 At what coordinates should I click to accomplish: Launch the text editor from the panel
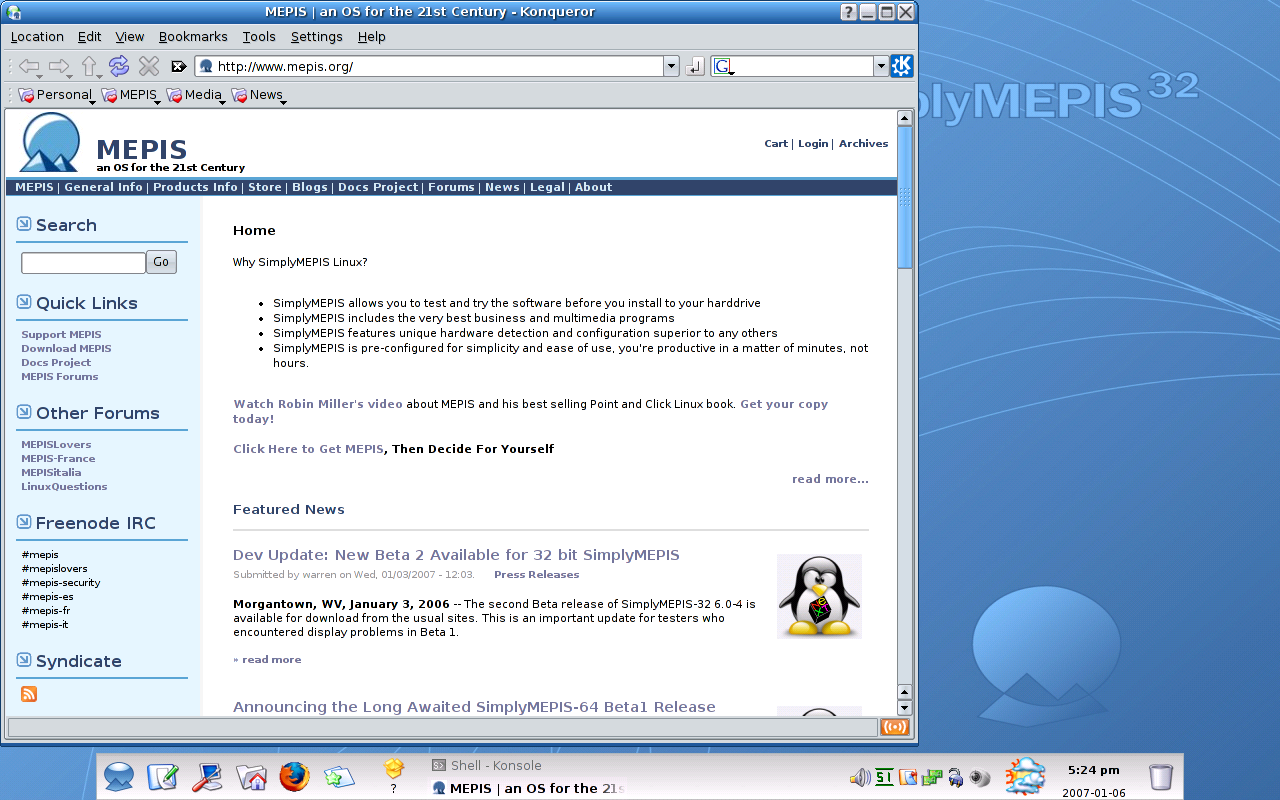coord(162,777)
